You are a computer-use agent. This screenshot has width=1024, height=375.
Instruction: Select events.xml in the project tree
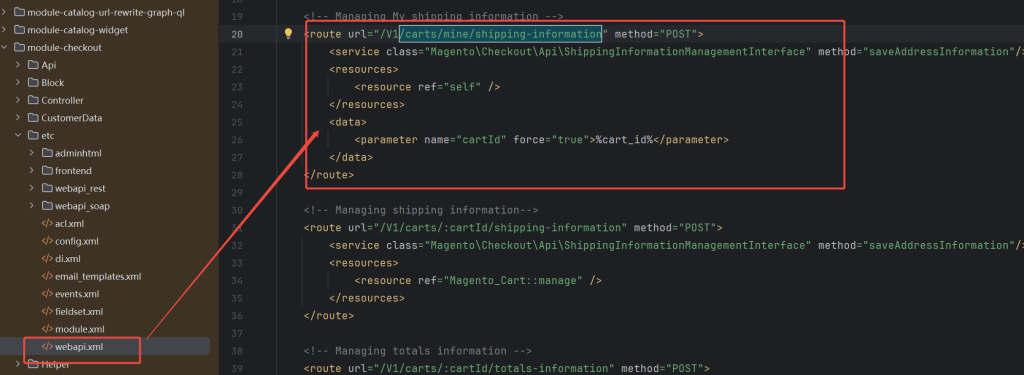click(x=77, y=294)
